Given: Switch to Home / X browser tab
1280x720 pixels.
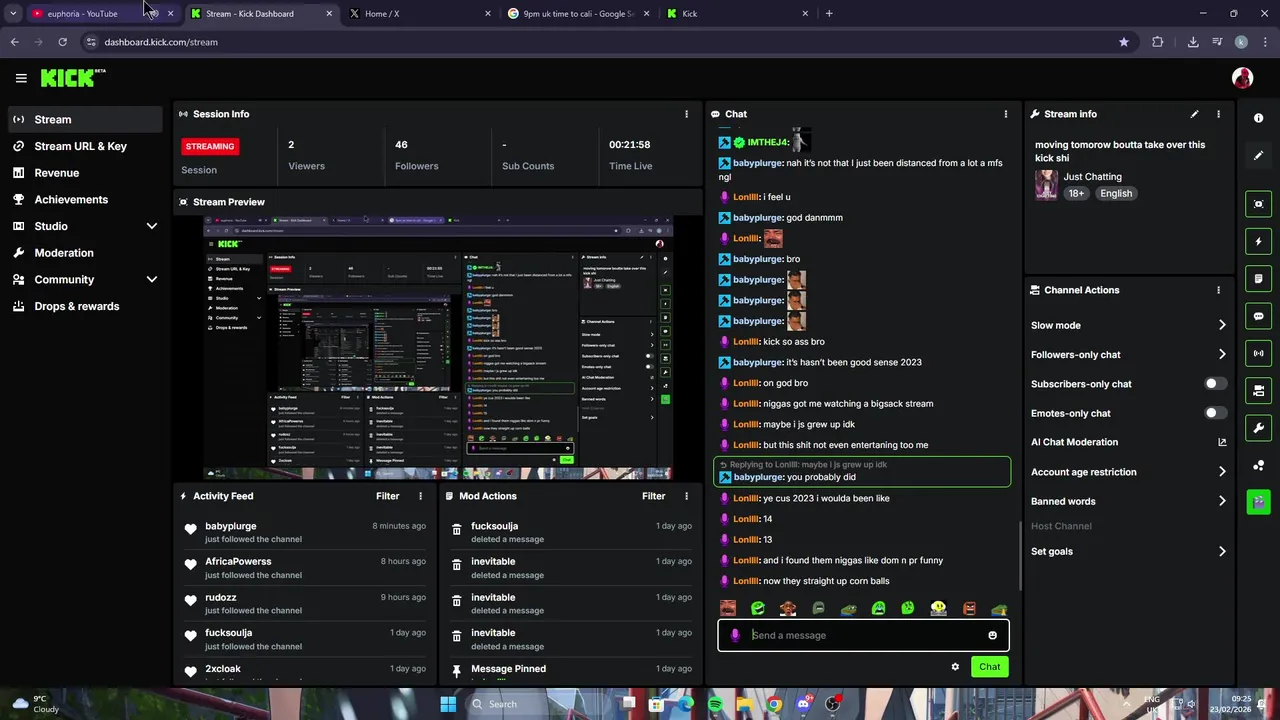Looking at the screenshot, I should click(420, 13).
